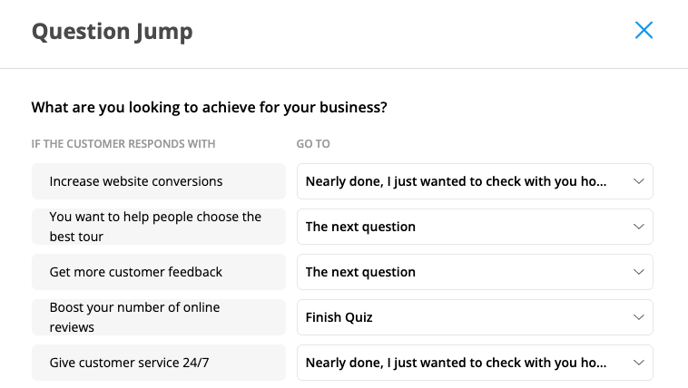Open destination dropdown for Increase website conversions
The image size is (688, 388).
click(475, 181)
